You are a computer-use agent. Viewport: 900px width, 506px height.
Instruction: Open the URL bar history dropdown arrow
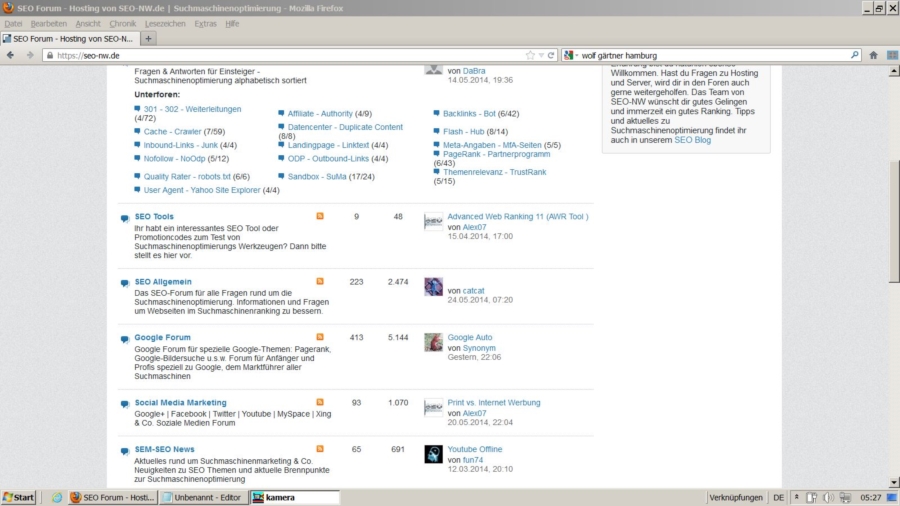pyautogui.click(x=541, y=56)
